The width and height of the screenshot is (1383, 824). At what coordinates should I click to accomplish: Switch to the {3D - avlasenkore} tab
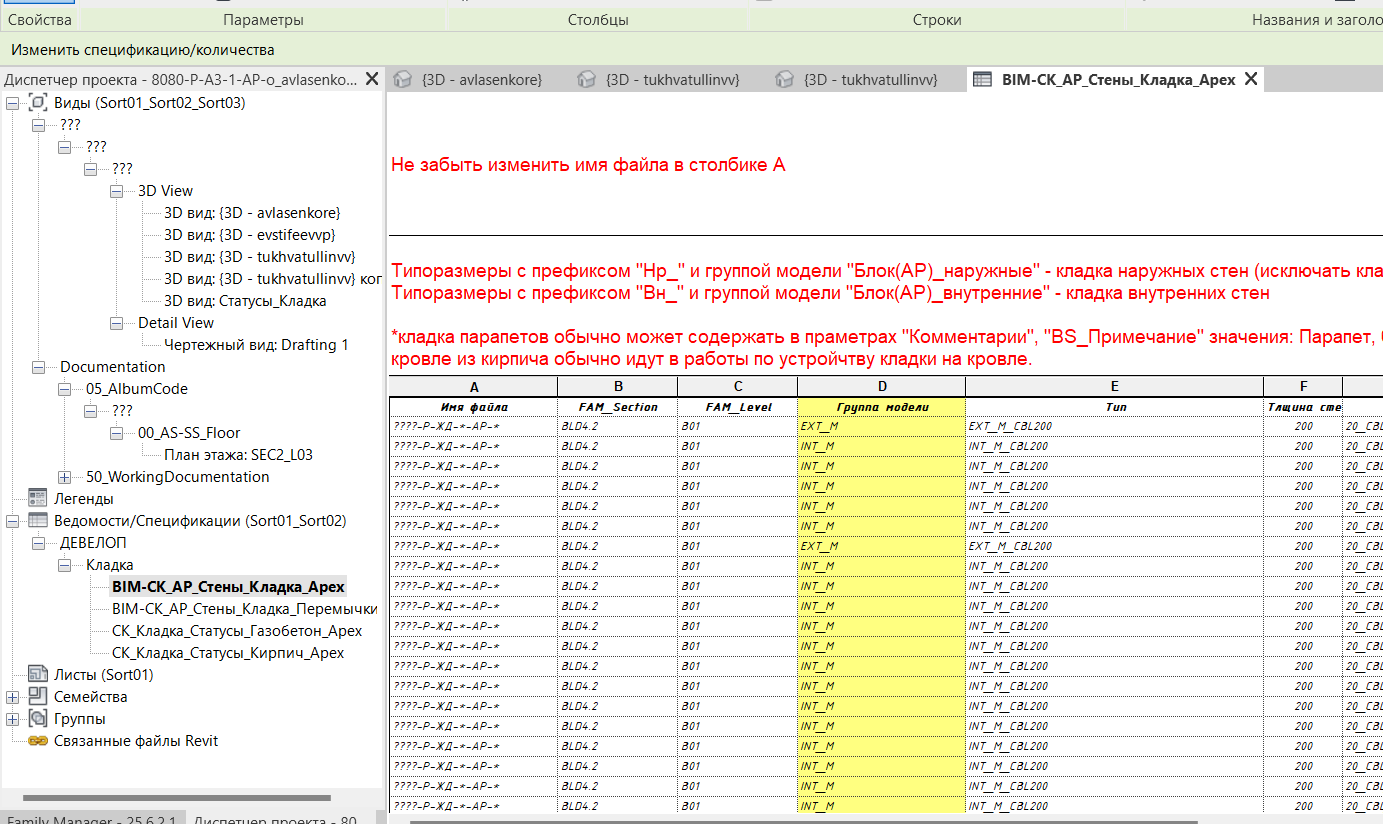pos(479,80)
